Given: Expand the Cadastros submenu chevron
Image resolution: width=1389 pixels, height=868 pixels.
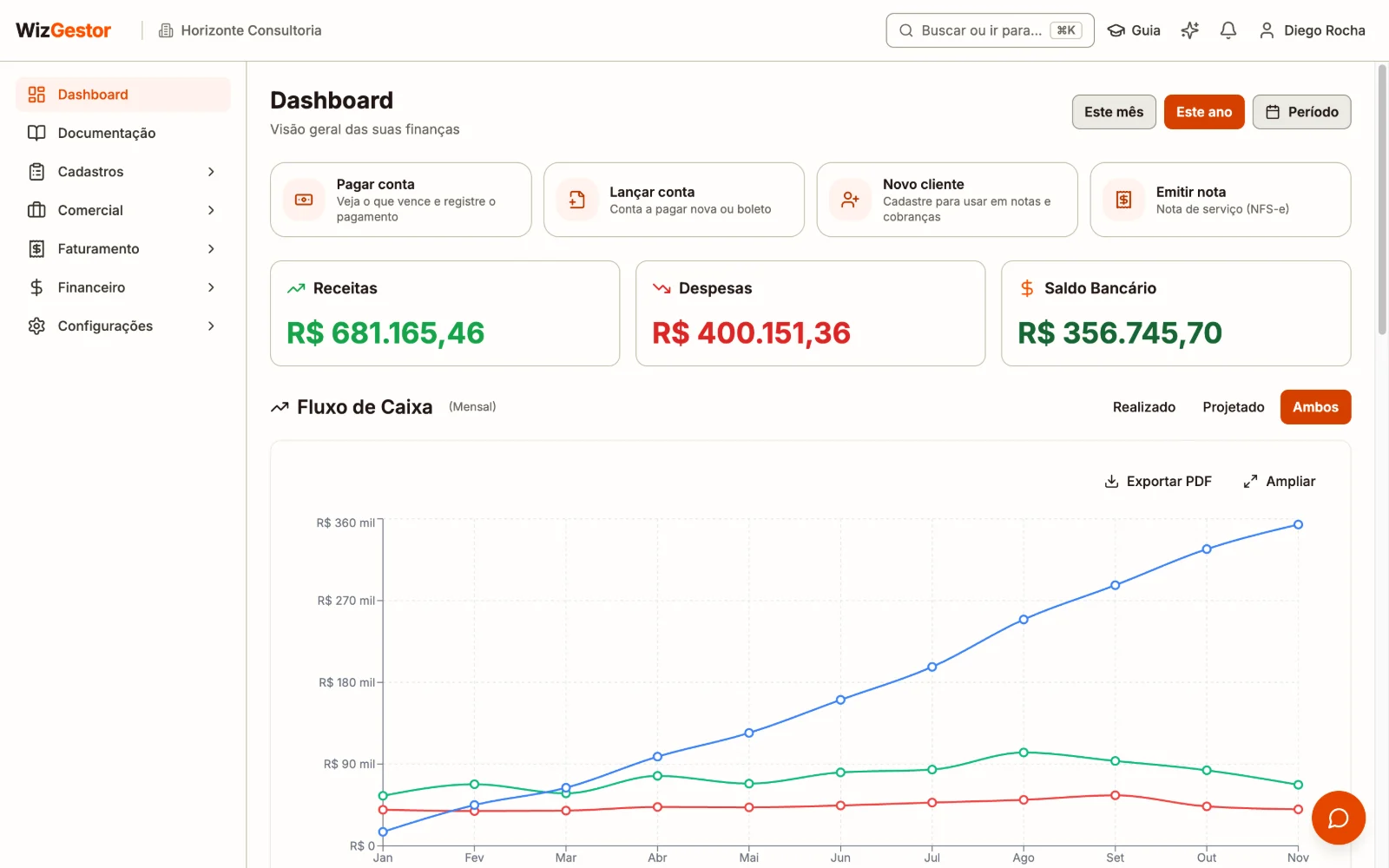Looking at the screenshot, I should point(211,172).
